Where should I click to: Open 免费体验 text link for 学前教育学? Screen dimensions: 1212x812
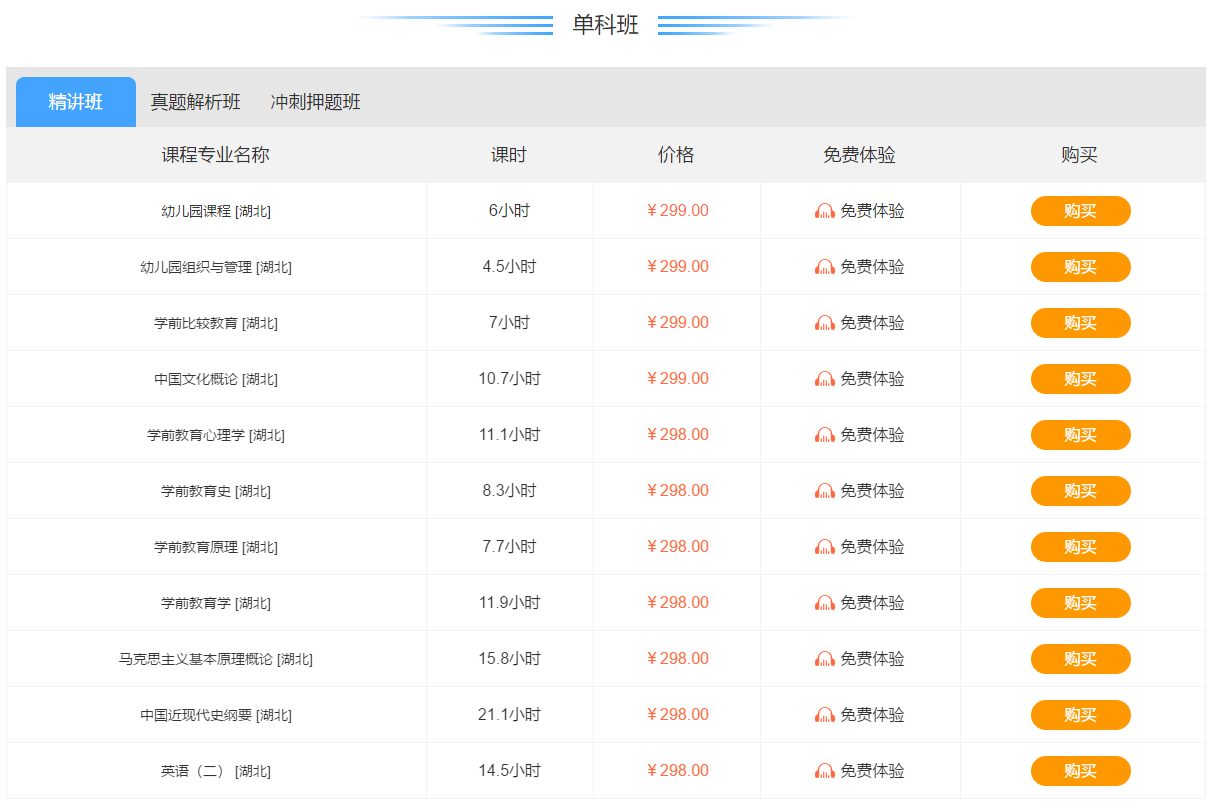point(872,603)
